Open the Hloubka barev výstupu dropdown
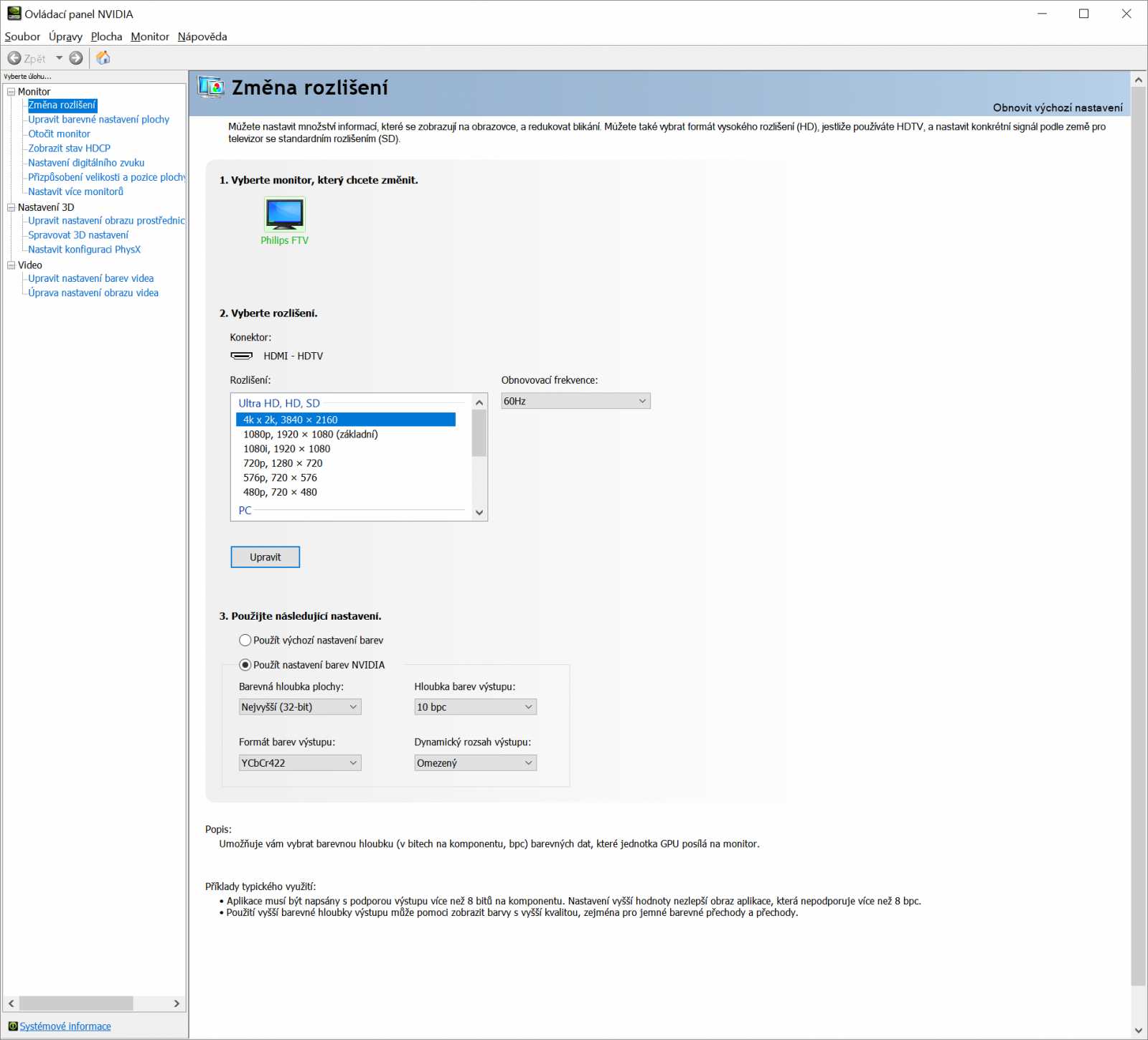This screenshot has height=1040, width=1148. pyautogui.click(x=475, y=707)
